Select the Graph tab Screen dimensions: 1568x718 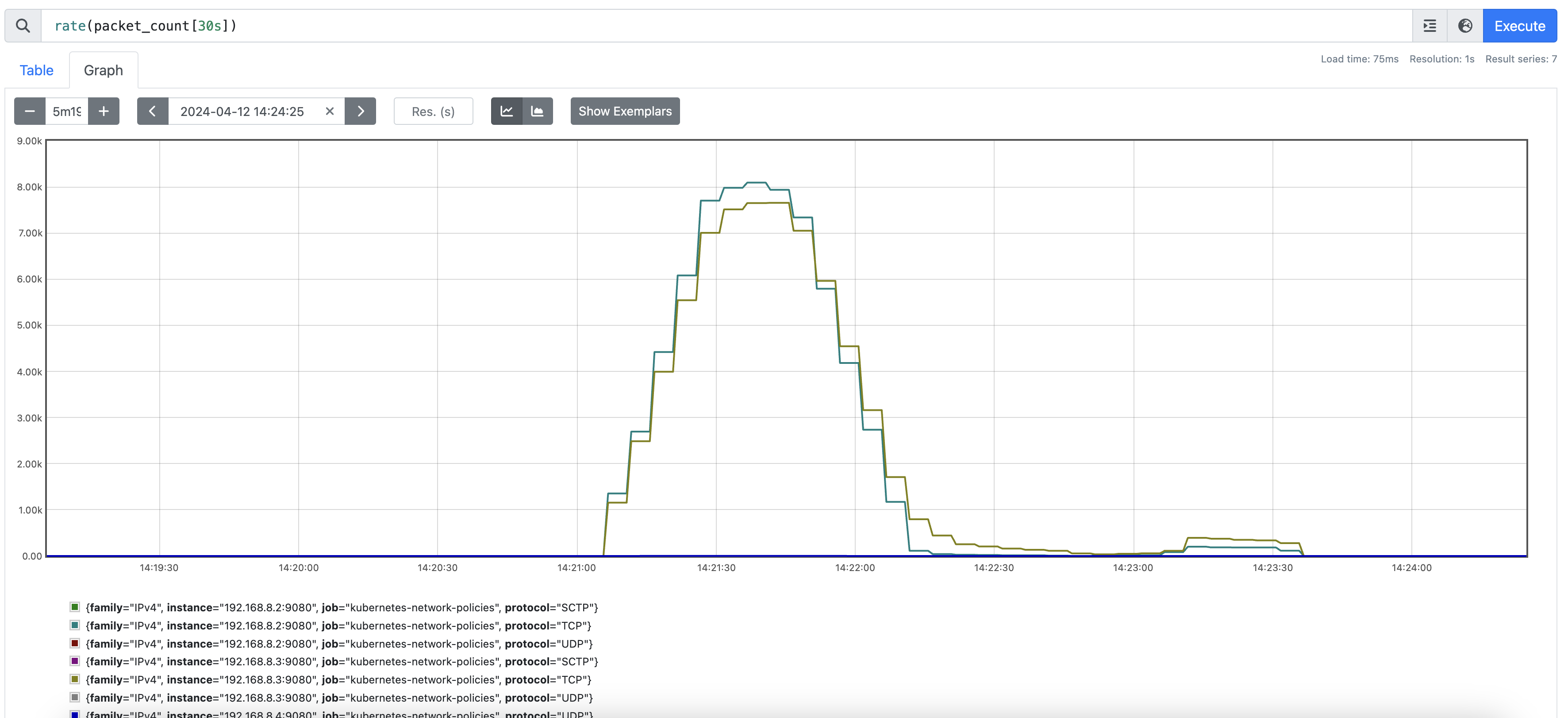pos(104,70)
